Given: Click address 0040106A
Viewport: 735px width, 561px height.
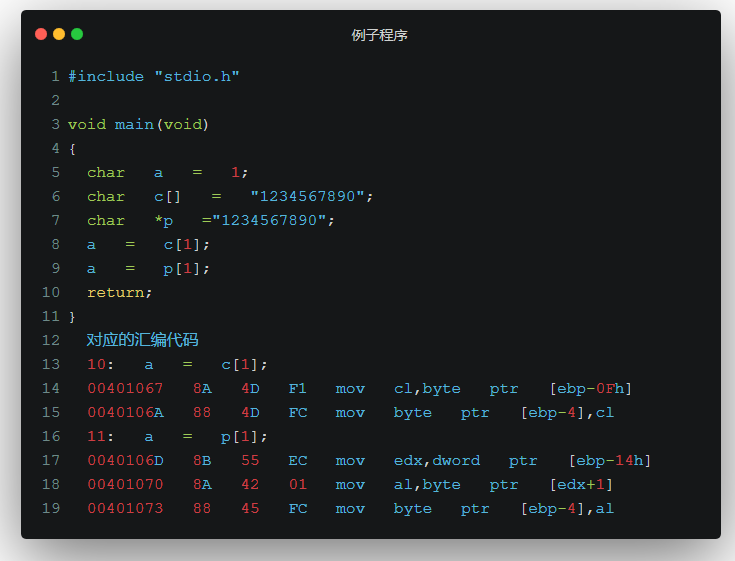Looking at the screenshot, I should pyautogui.click(x=125, y=413).
